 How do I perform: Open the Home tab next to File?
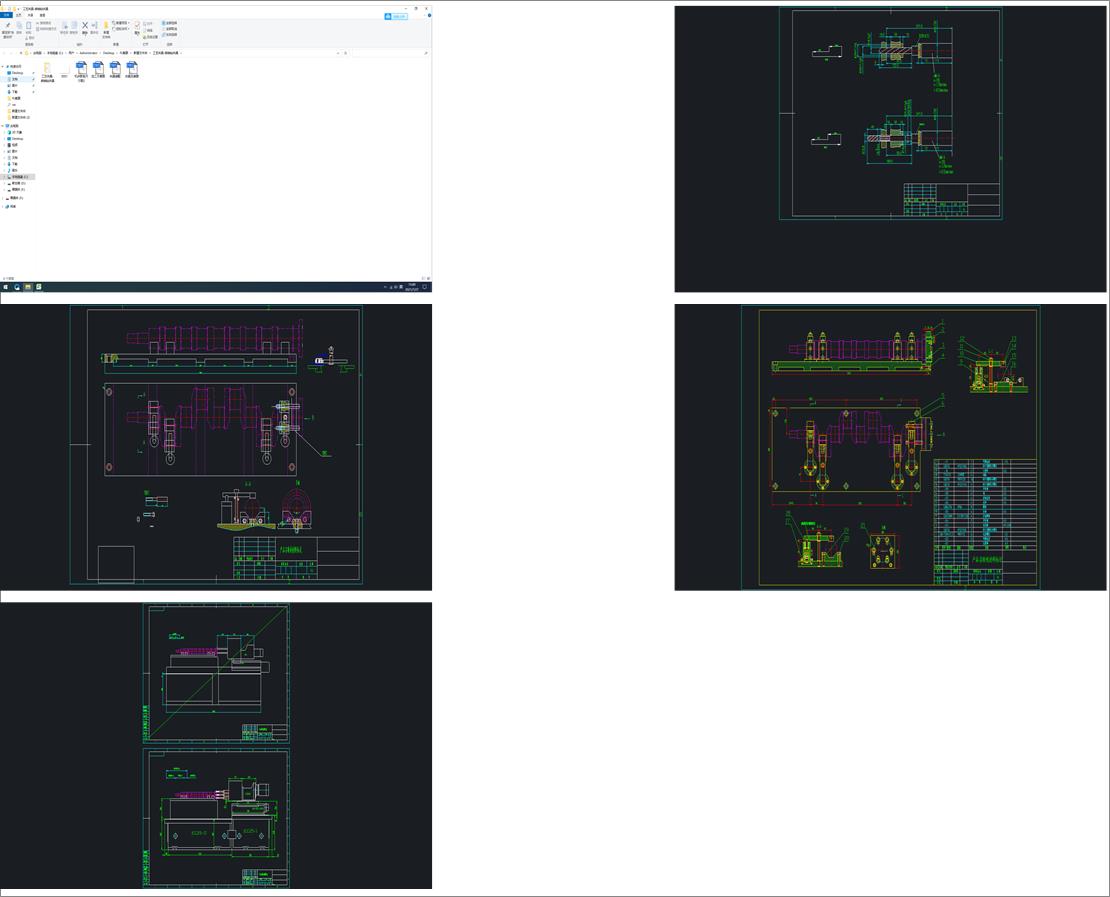[18, 15]
